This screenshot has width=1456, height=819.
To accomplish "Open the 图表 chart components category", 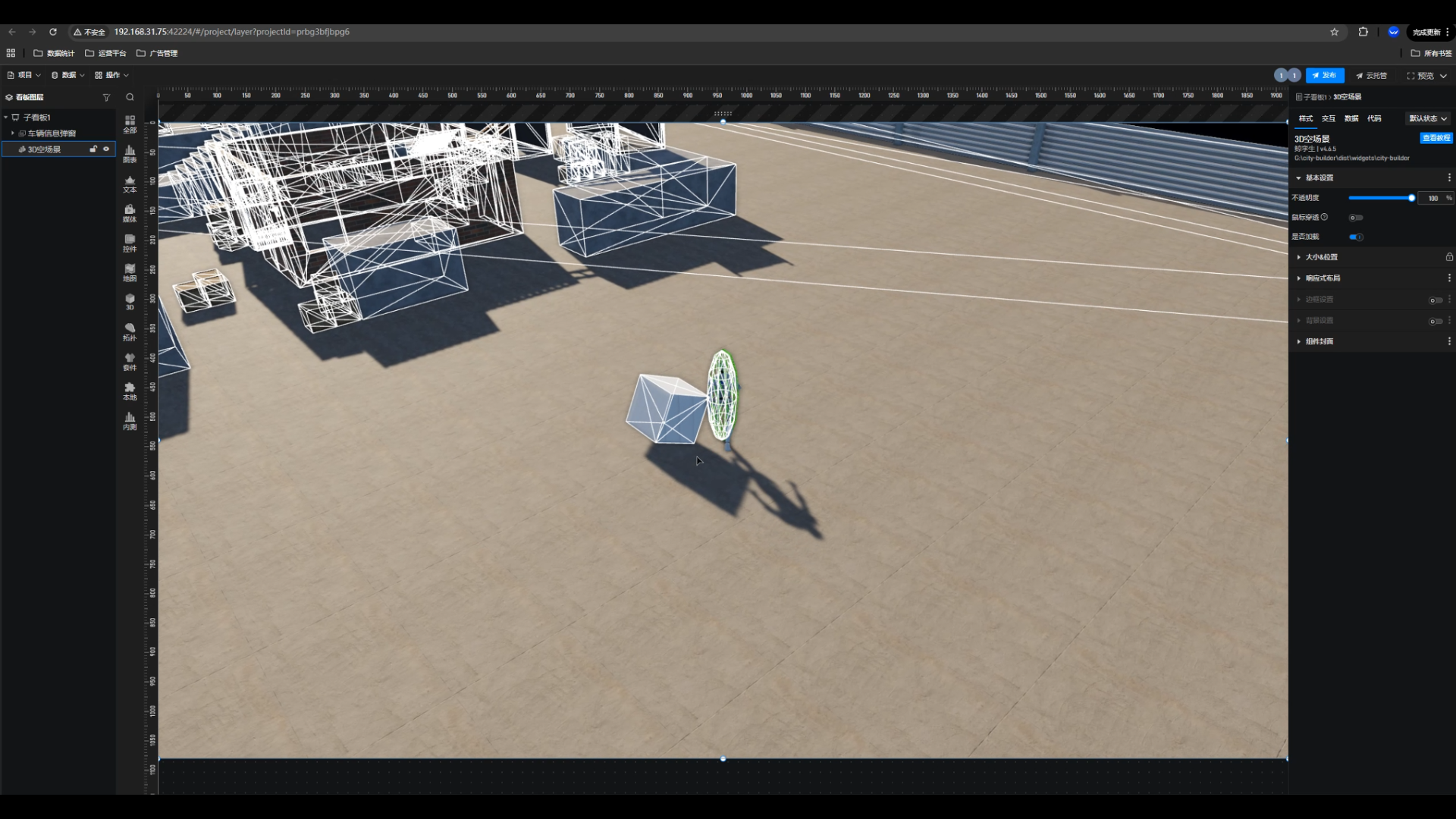I will 130,153.
